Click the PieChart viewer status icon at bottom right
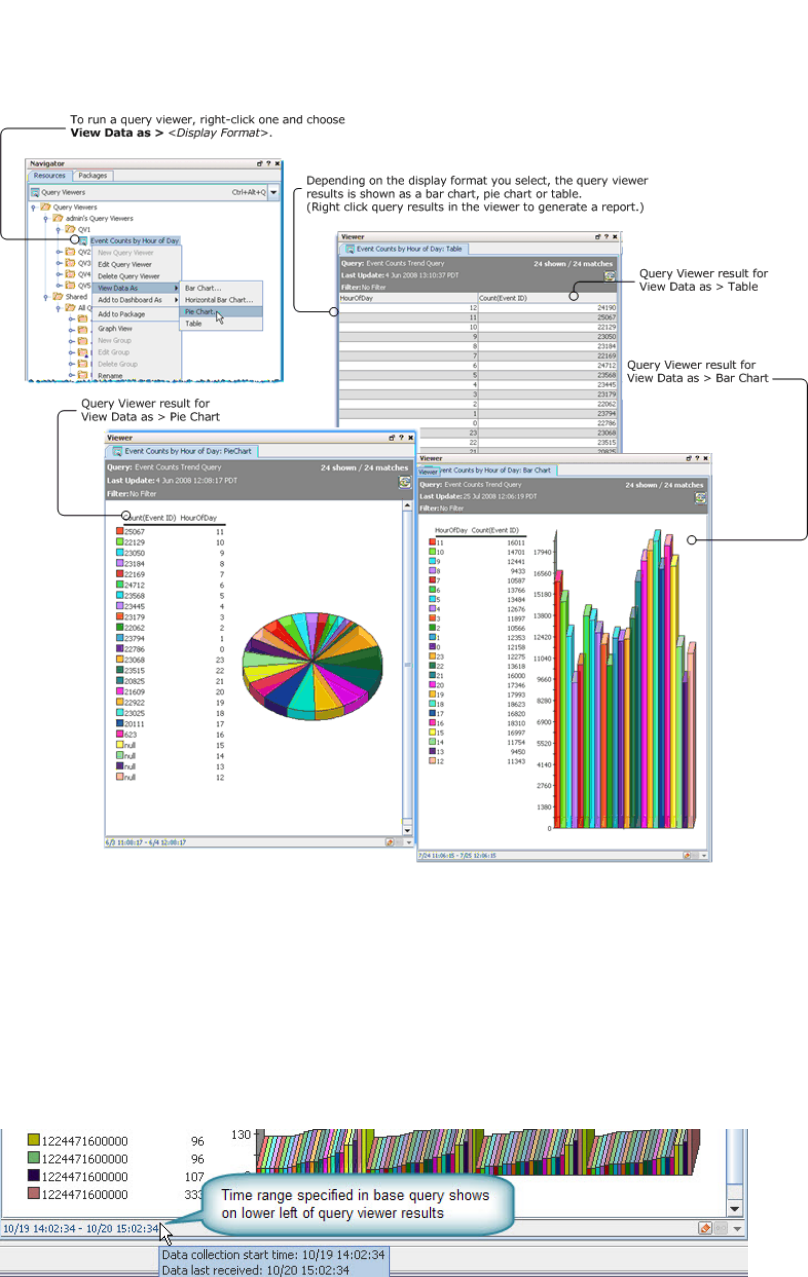 click(x=390, y=842)
